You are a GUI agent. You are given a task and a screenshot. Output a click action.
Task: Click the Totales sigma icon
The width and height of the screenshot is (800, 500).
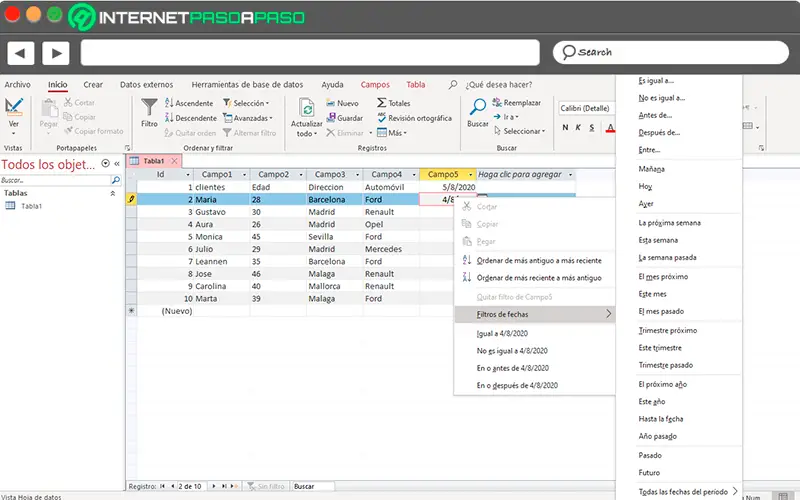381,103
